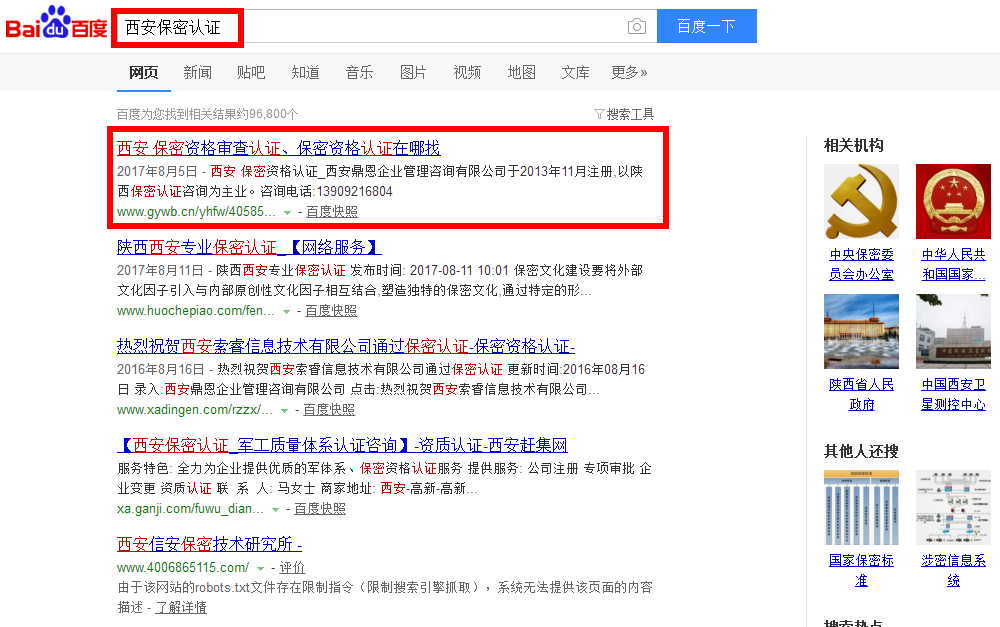This screenshot has width=1000, height=627.
Task: Click the date 2016年8月16日 in third result
Action: [x=161, y=369]
